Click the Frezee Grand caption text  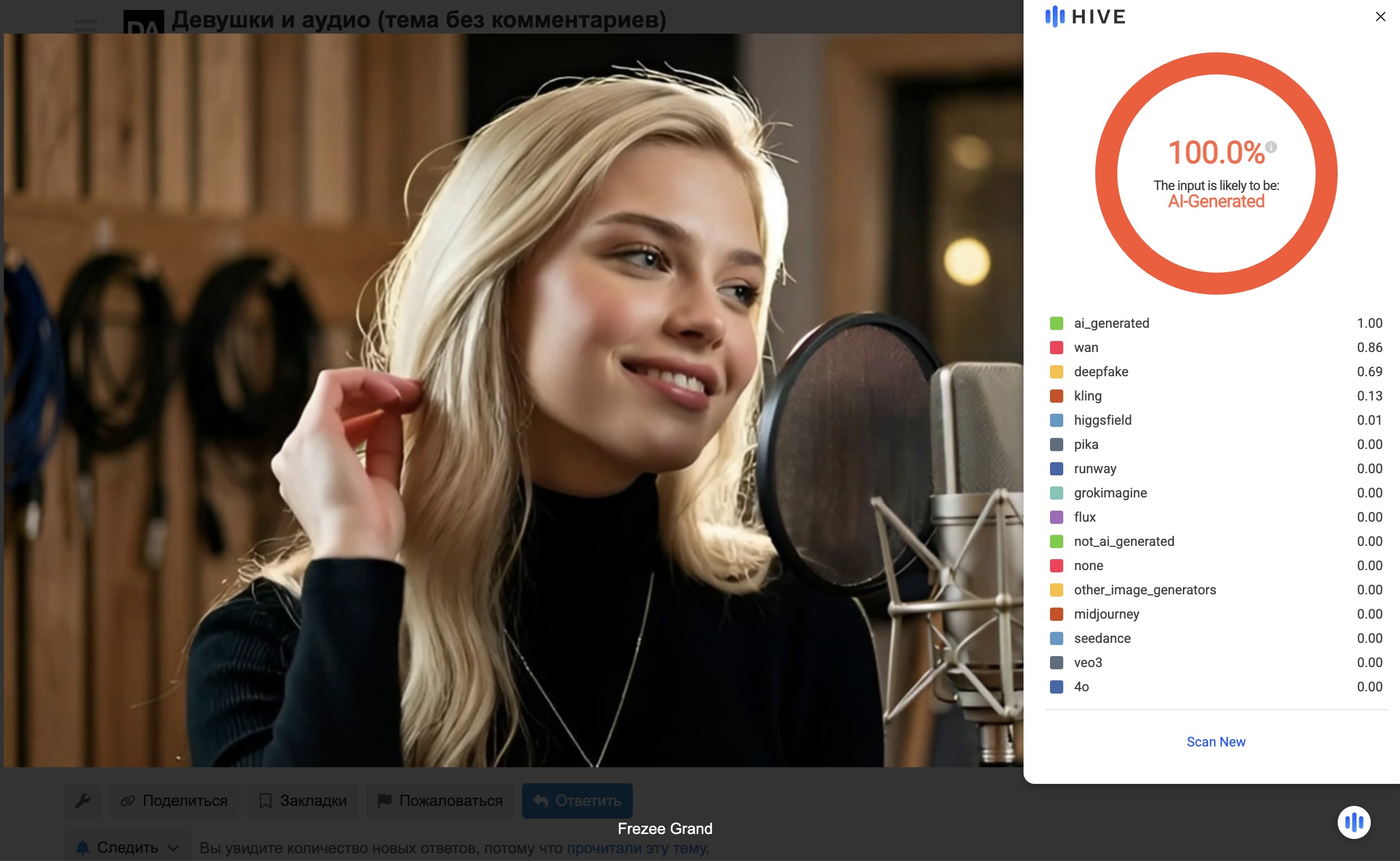click(664, 828)
